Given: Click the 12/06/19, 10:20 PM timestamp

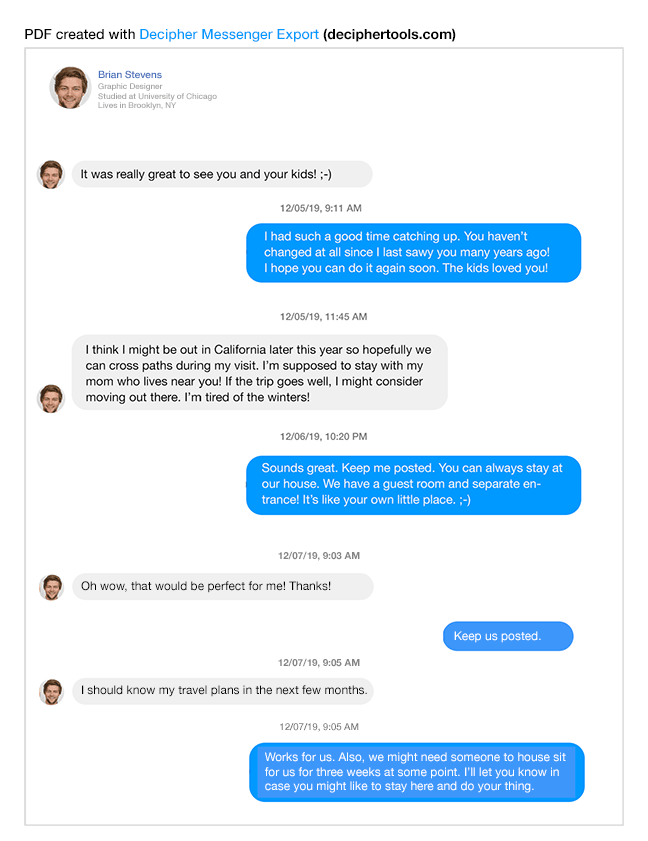Looking at the screenshot, I should pos(323,437).
